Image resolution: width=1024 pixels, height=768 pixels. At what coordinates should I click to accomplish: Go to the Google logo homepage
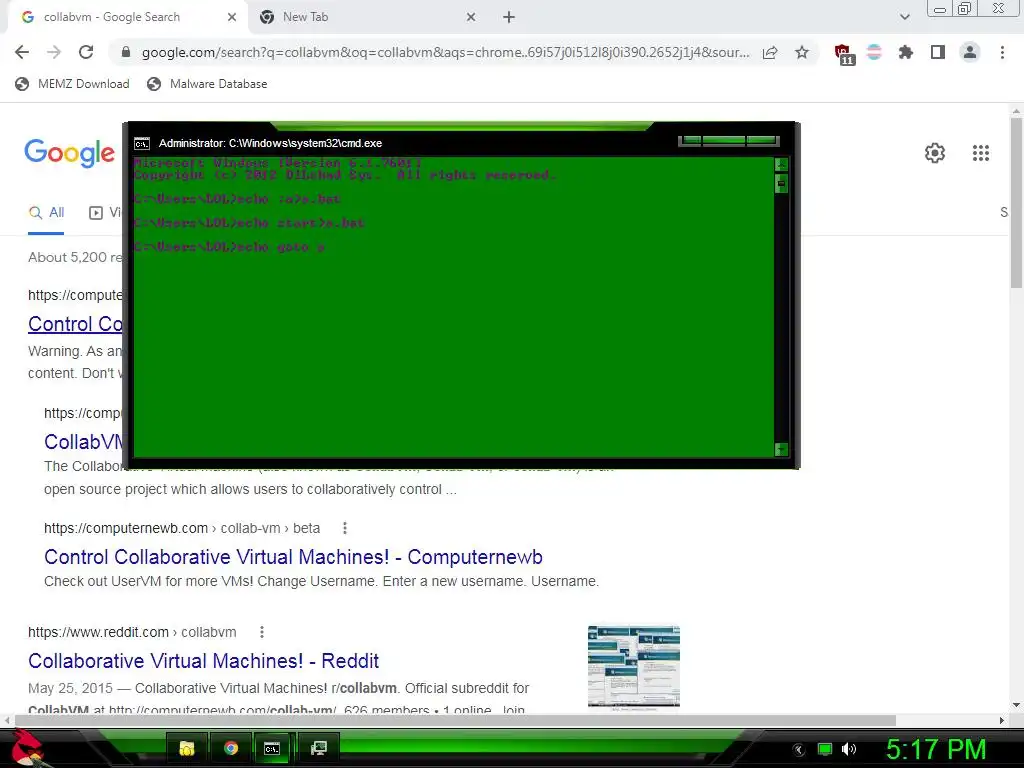[x=69, y=153]
